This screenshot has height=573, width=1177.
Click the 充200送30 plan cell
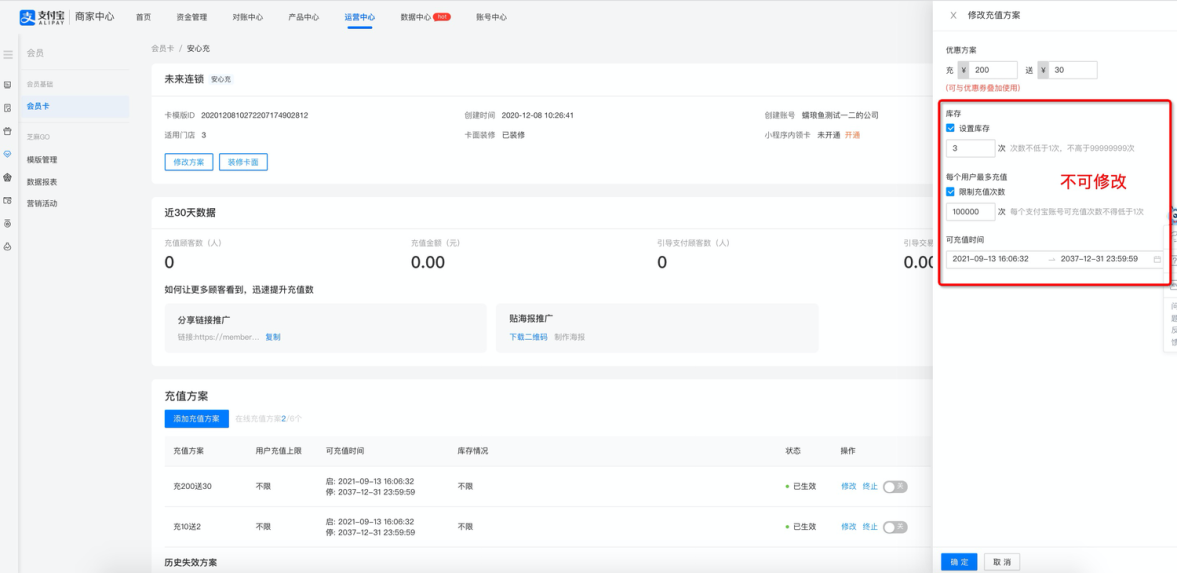(192, 486)
